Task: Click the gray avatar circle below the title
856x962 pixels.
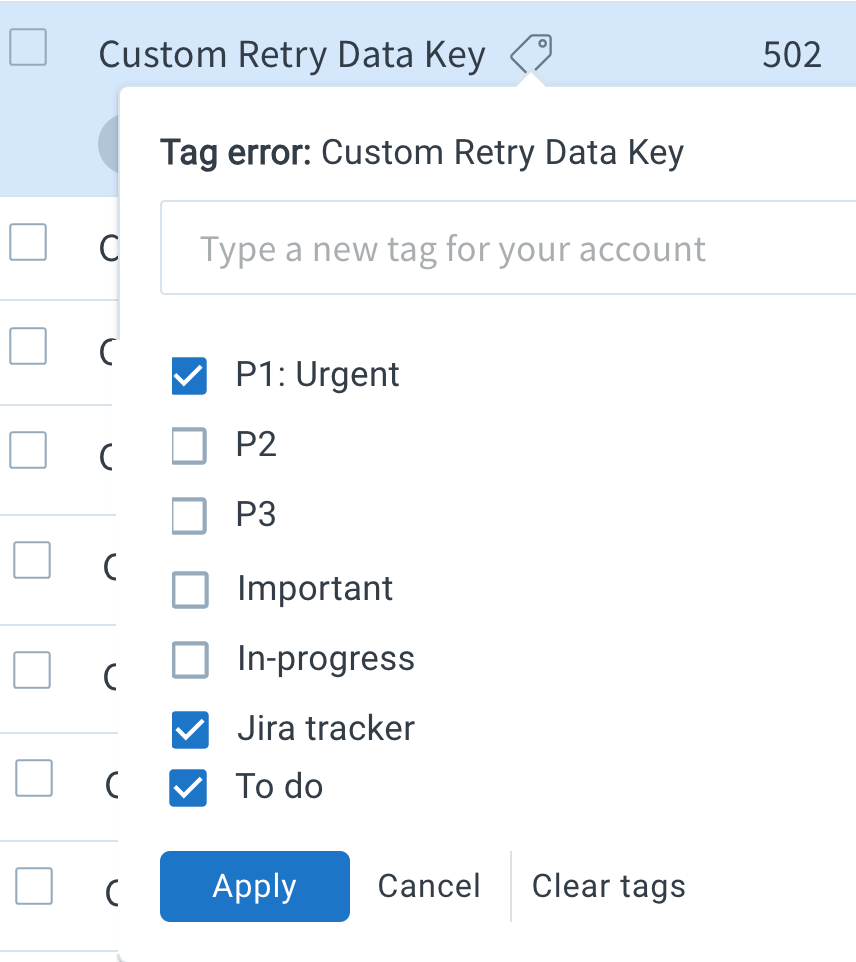Action: (x=110, y=143)
